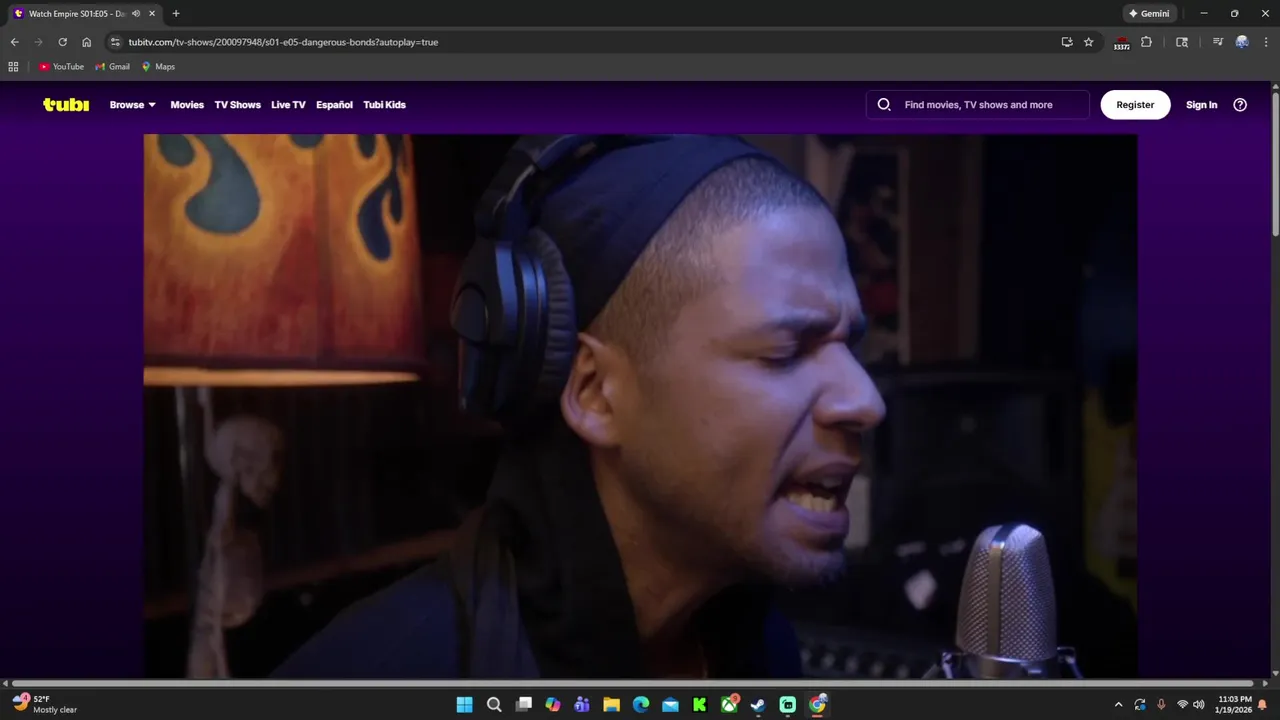Open File Explorer from taskbar

click(x=611, y=705)
